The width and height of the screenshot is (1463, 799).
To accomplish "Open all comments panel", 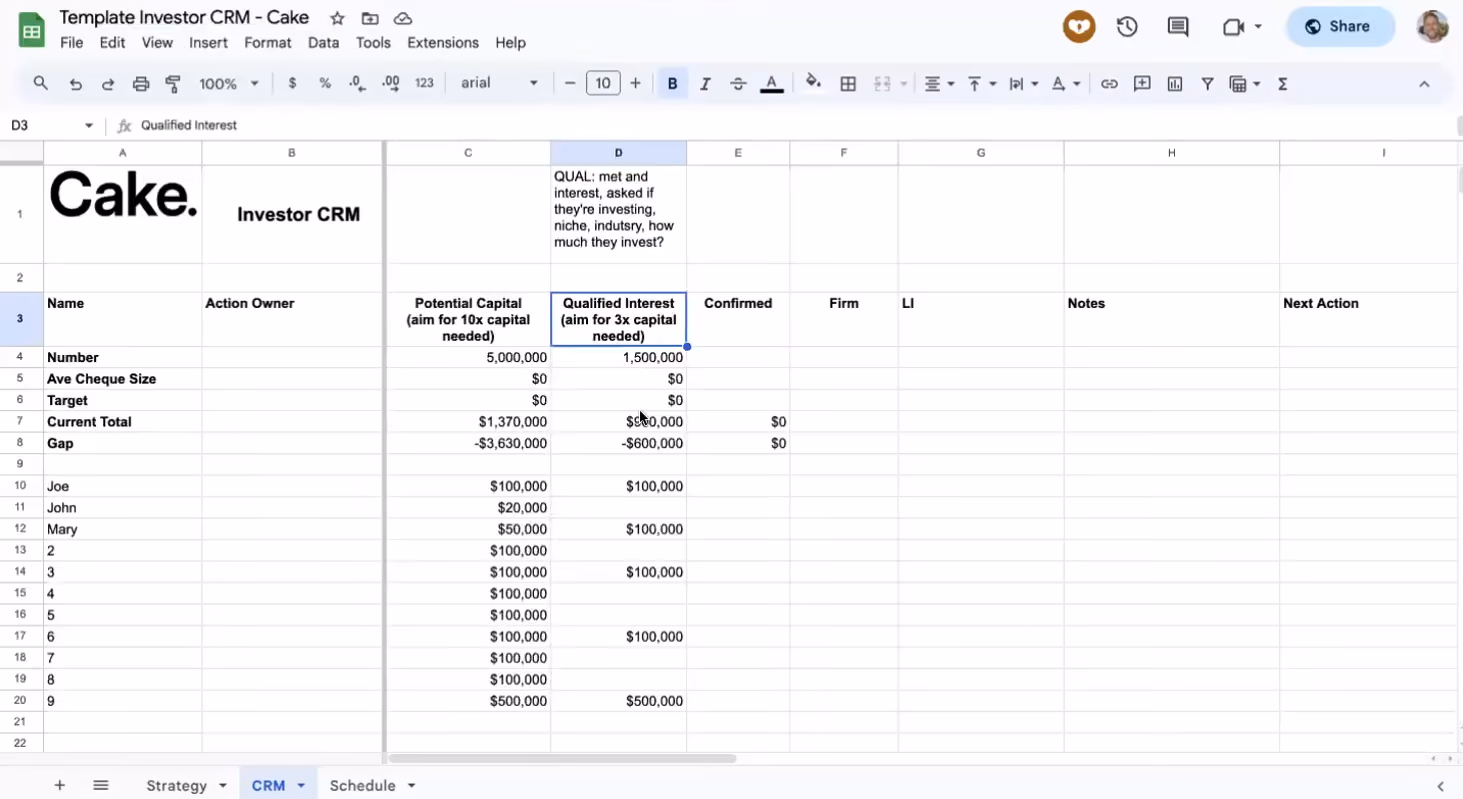I will coord(1178,27).
